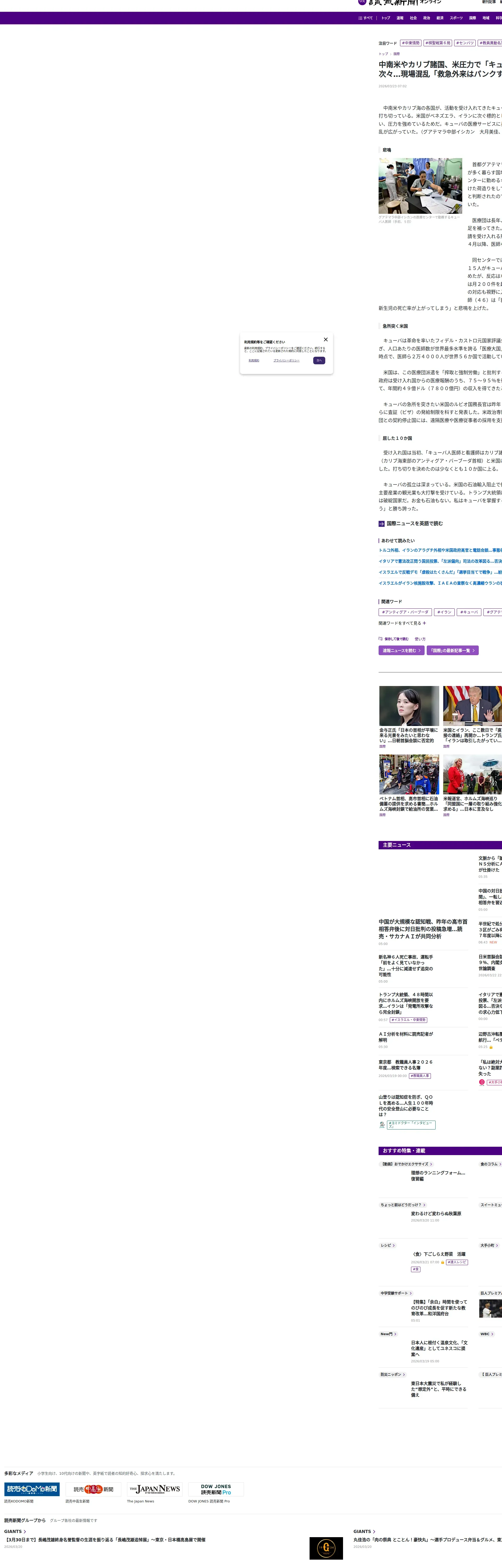The image size is (502, 1568).
Task: Open the #アンティグア・バーブーダ tag
Action: tap(405, 612)
